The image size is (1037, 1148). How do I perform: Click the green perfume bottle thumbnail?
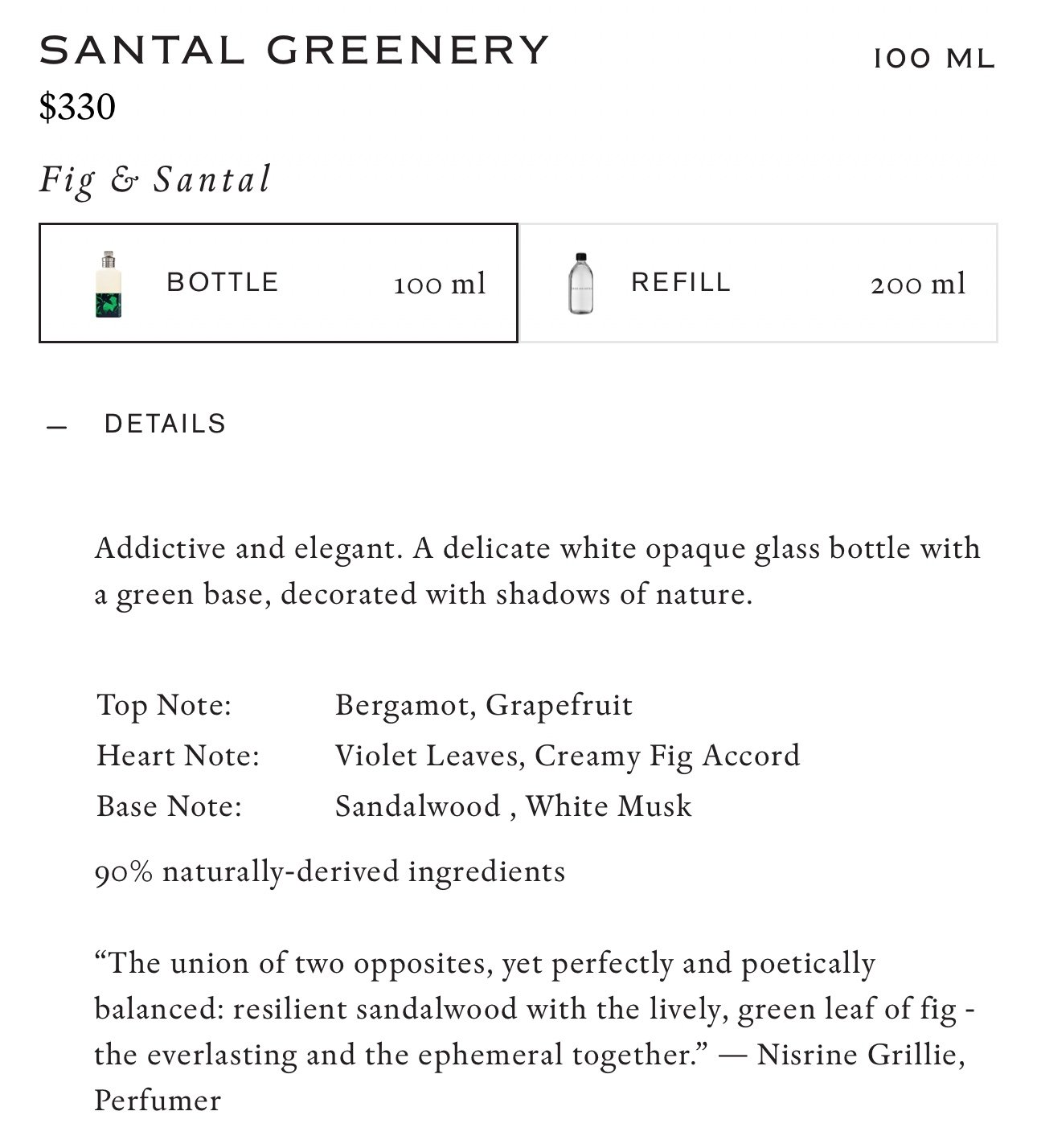point(109,284)
